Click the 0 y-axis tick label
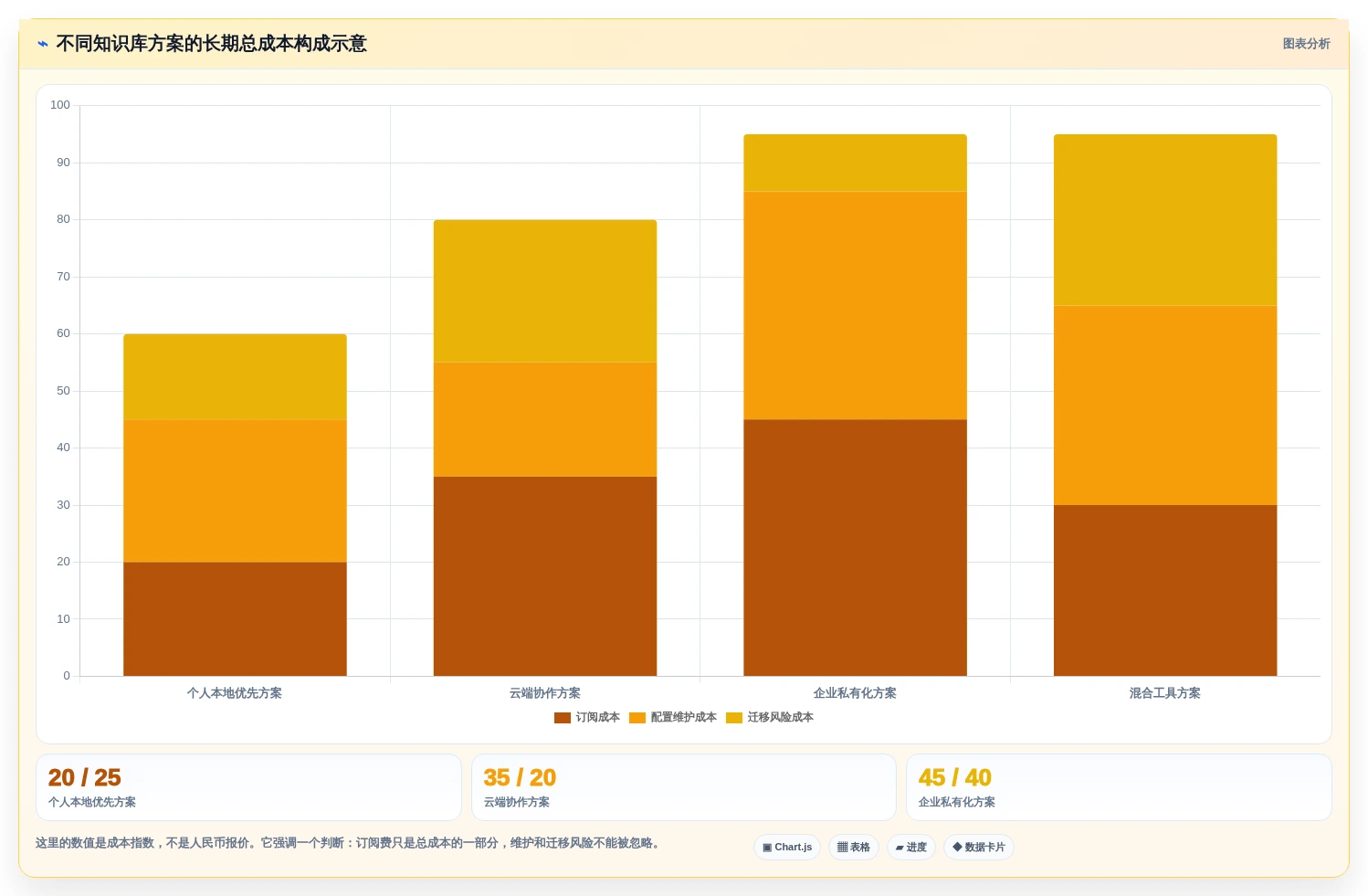The image size is (1368, 896). 67,676
